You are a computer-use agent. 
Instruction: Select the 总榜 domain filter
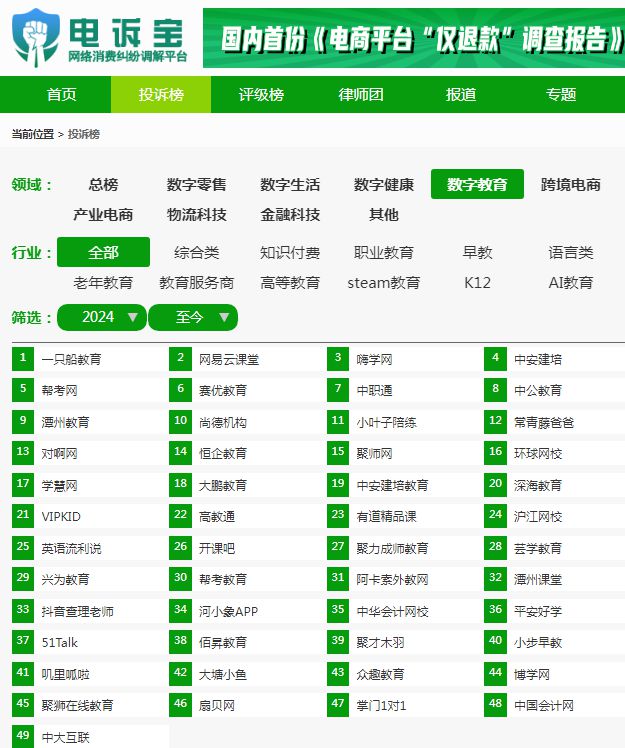pyautogui.click(x=103, y=184)
